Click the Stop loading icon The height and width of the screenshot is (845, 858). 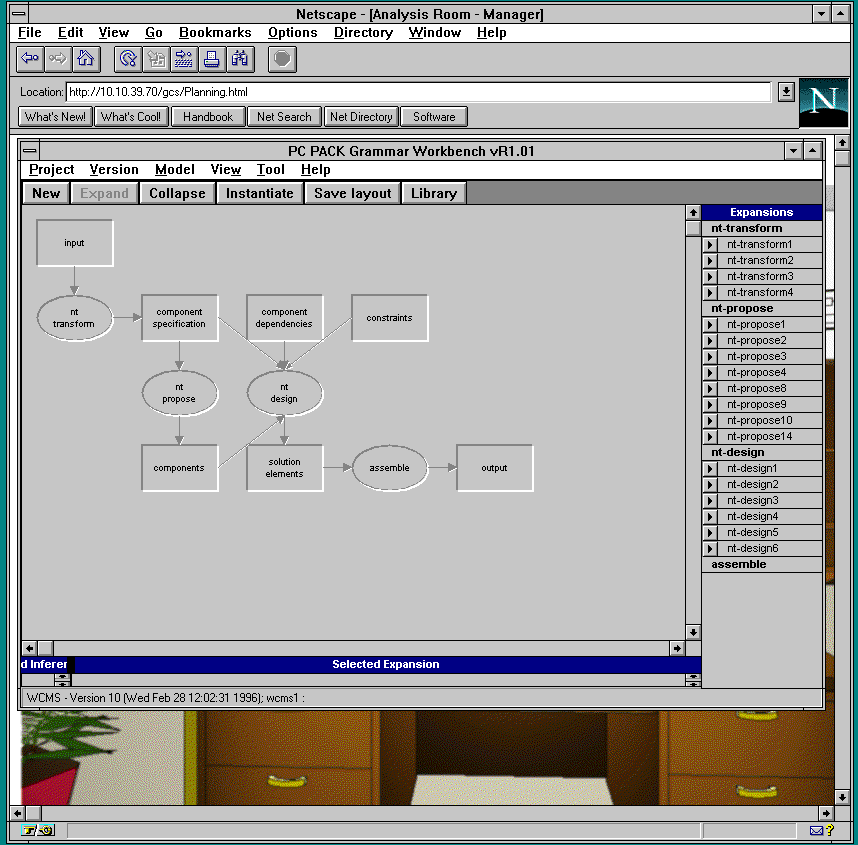[283, 59]
